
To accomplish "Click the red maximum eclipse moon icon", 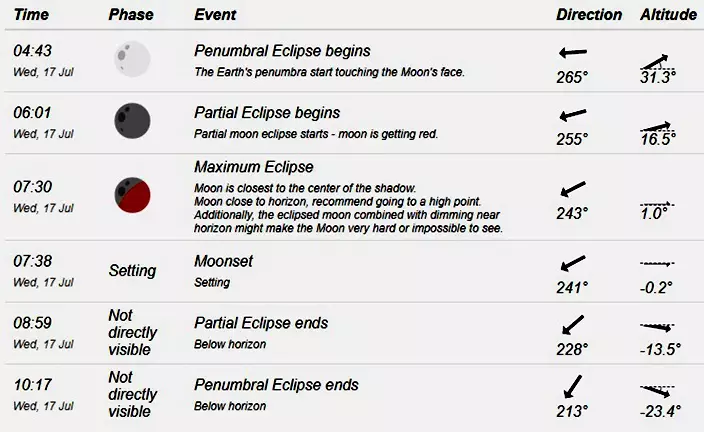I will point(132,195).
